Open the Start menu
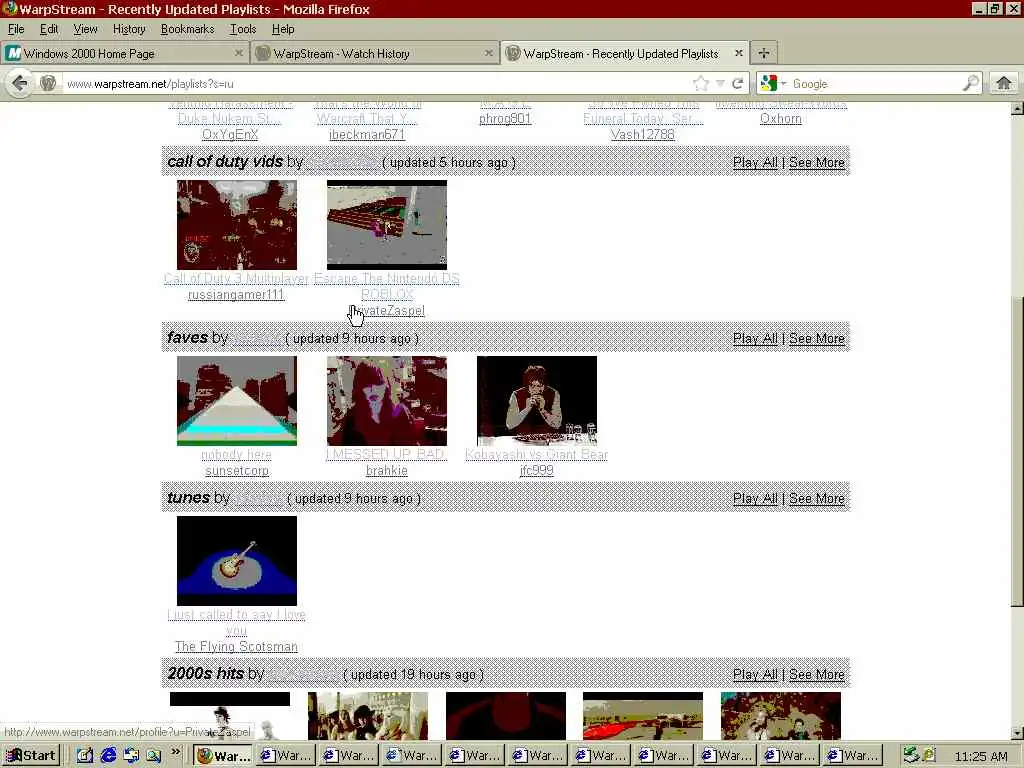1024x768 pixels. pos(31,756)
